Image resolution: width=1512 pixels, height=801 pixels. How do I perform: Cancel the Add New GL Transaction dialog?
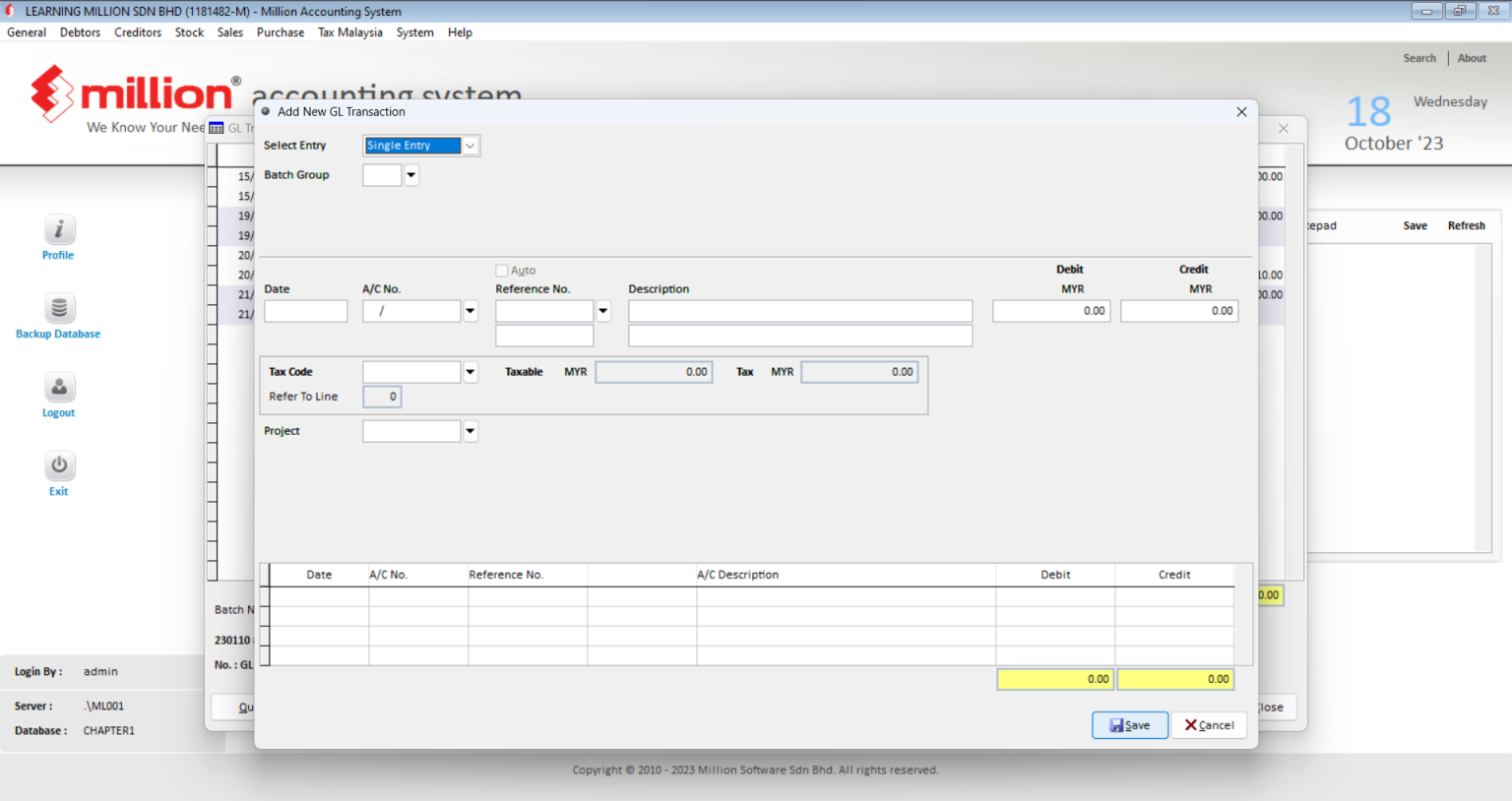tap(1209, 725)
